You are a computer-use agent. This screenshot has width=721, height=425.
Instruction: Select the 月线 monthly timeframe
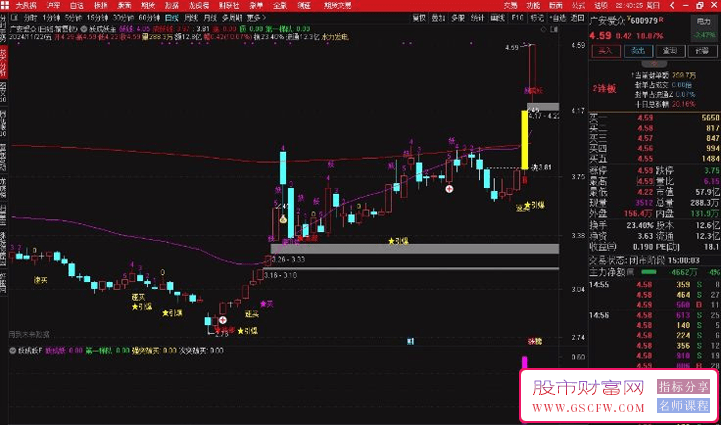point(210,18)
